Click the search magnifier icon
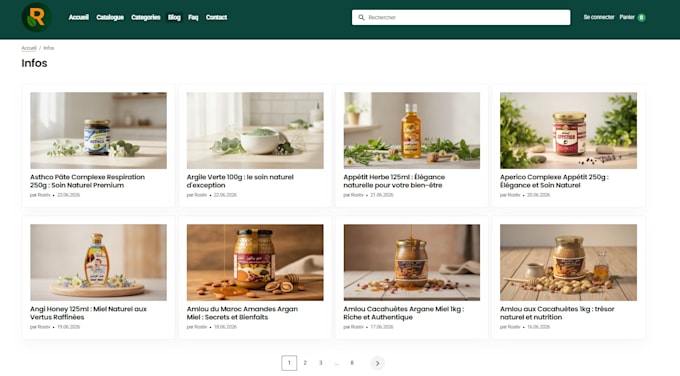Screen dimensions: 680x376 361,17
